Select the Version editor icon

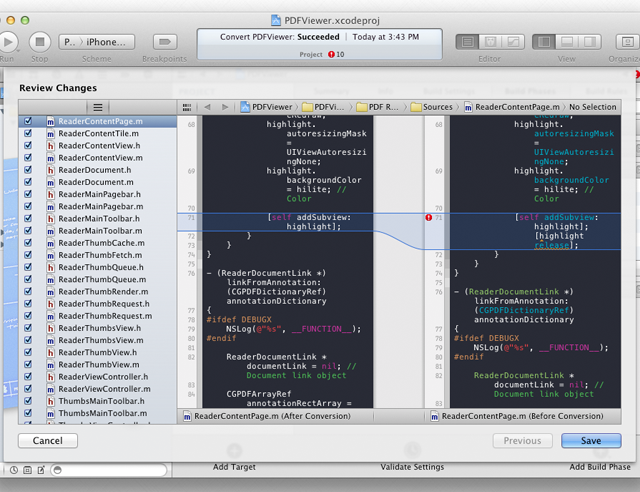click(x=513, y=42)
